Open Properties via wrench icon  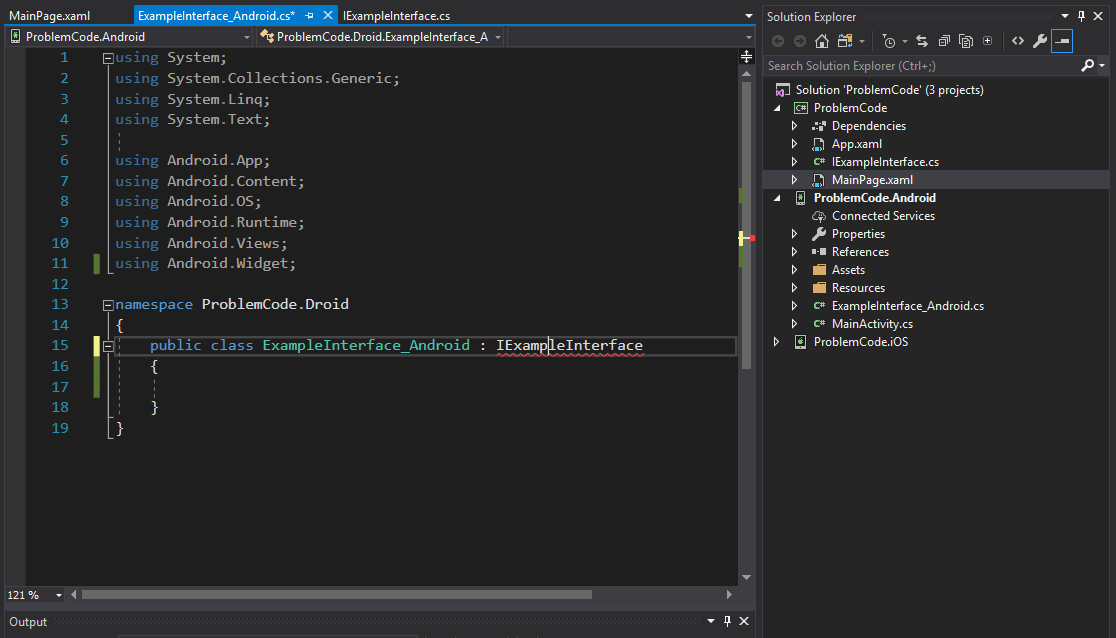point(1040,41)
